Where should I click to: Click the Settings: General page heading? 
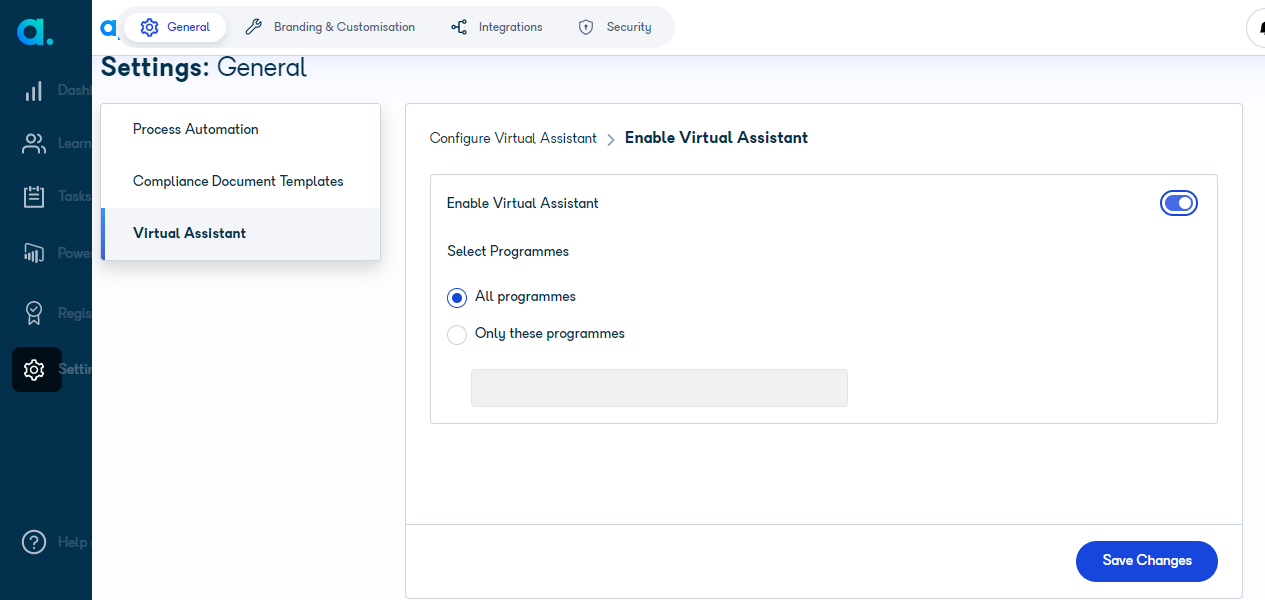204,68
